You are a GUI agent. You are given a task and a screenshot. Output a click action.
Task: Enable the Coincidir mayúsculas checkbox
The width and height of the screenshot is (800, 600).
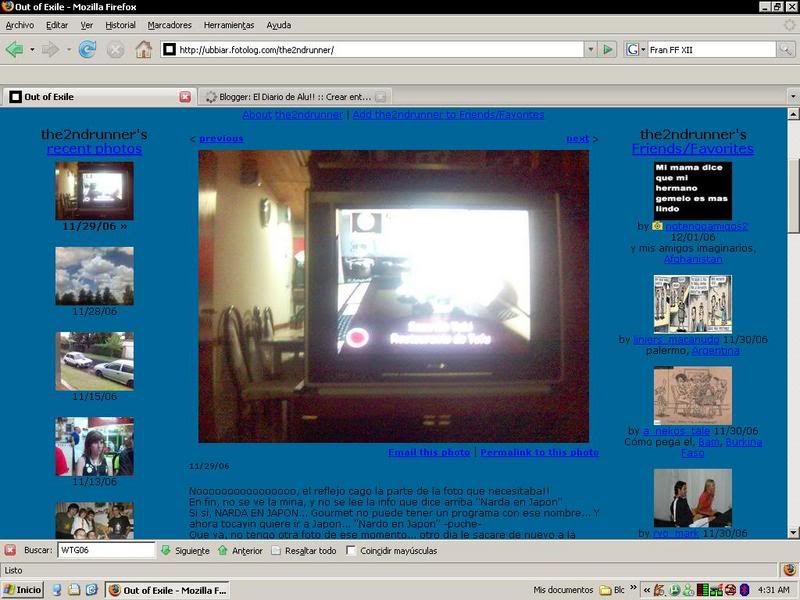coord(351,550)
